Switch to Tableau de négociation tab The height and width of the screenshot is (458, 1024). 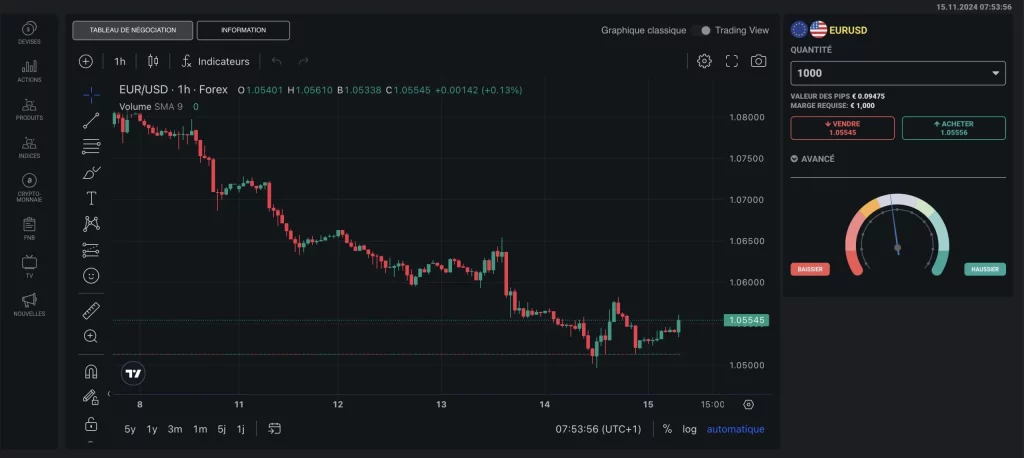point(133,30)
